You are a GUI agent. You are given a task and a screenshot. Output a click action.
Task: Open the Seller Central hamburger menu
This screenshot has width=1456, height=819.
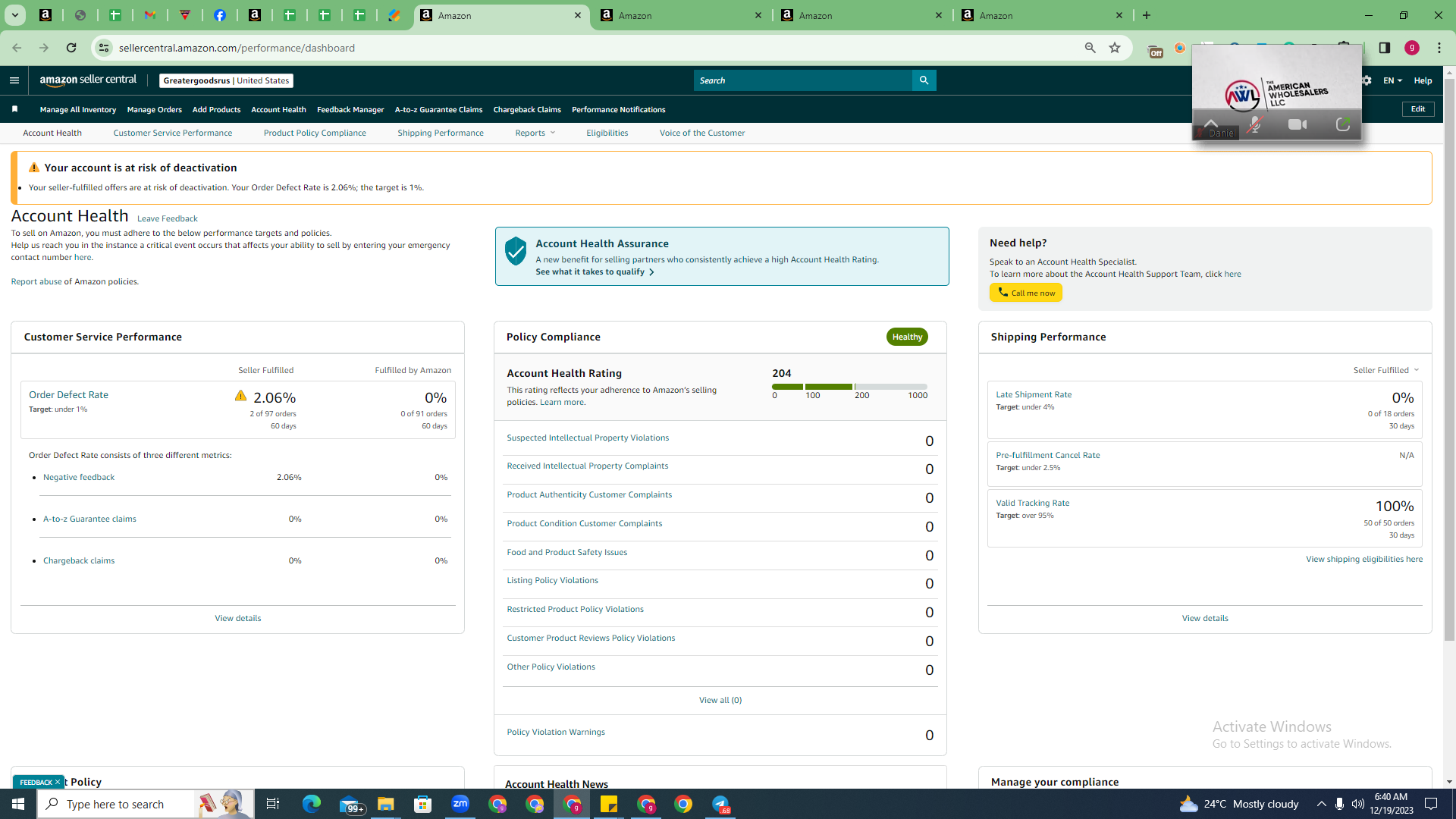point(14,80)
